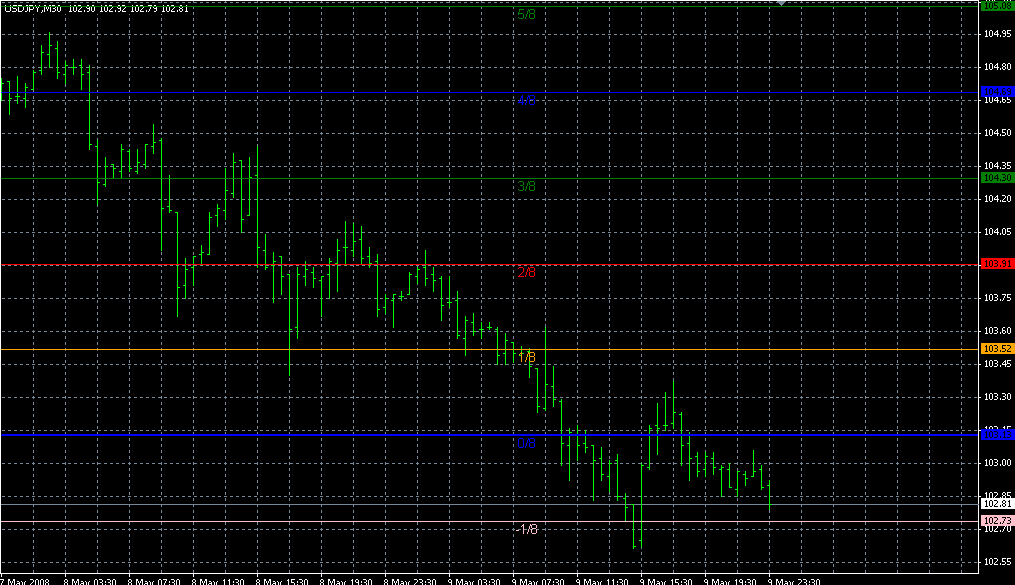Click the chart shift triangle marker at top
Screen dimensions: 1015x585
click(x=783, y=4)
